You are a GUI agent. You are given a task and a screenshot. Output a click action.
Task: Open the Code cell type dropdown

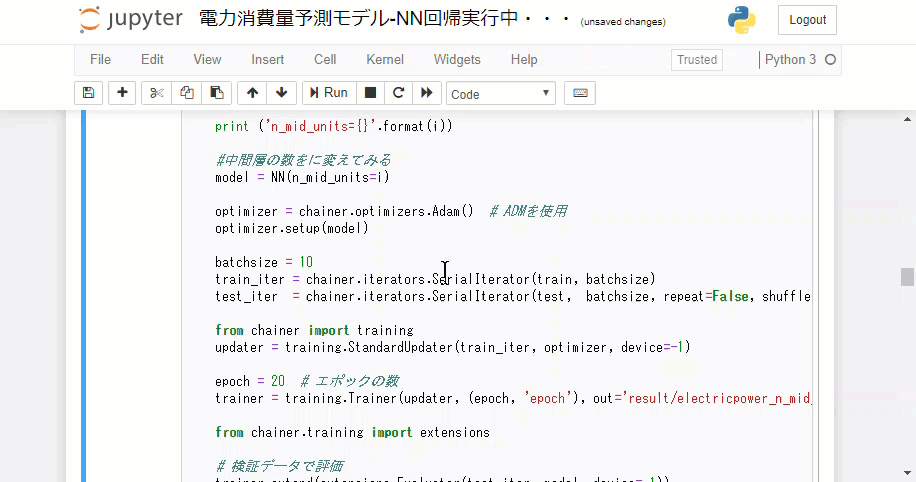click(x=501, y=93)
